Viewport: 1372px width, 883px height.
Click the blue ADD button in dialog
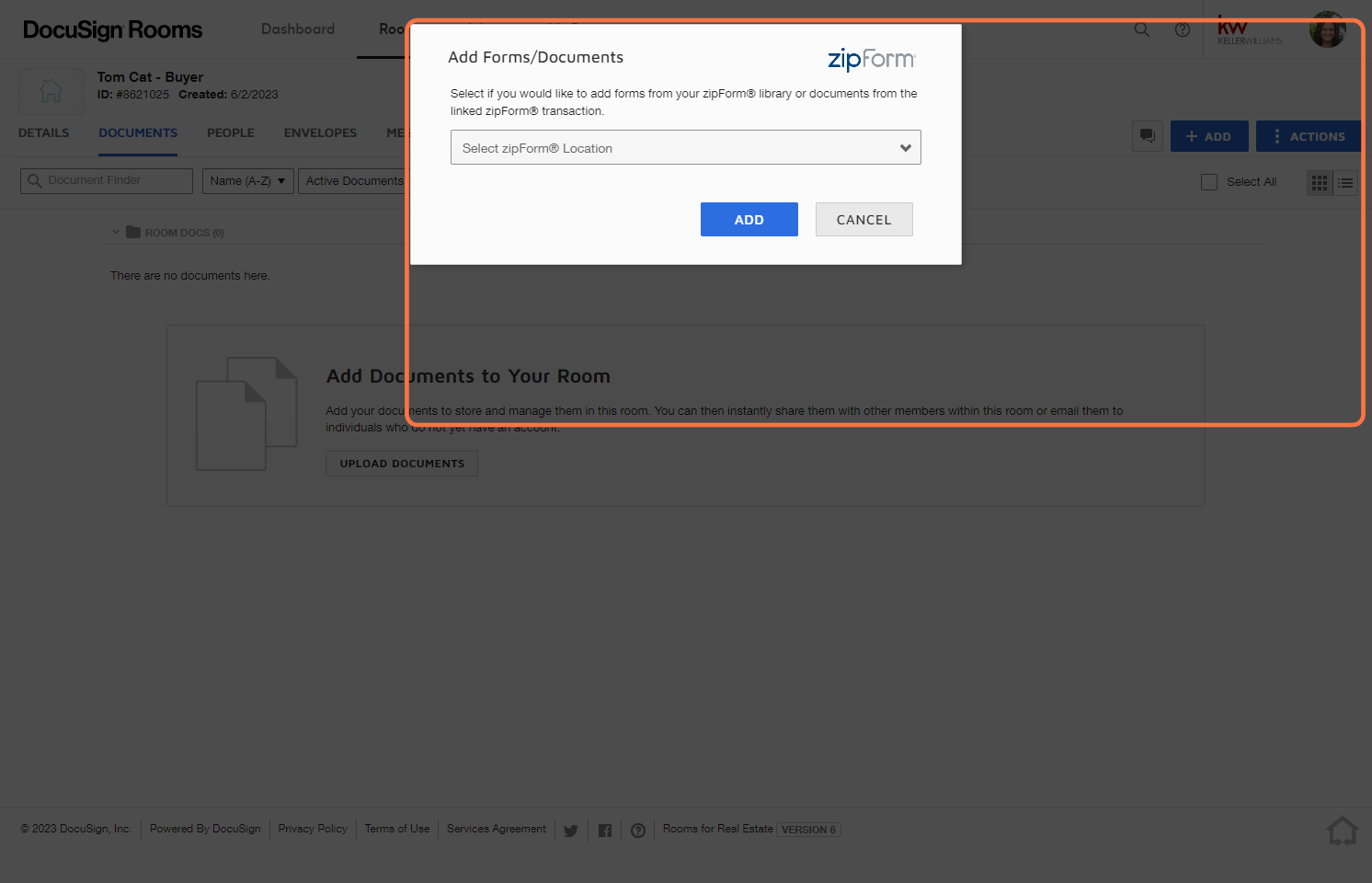[x=749, y=219]
